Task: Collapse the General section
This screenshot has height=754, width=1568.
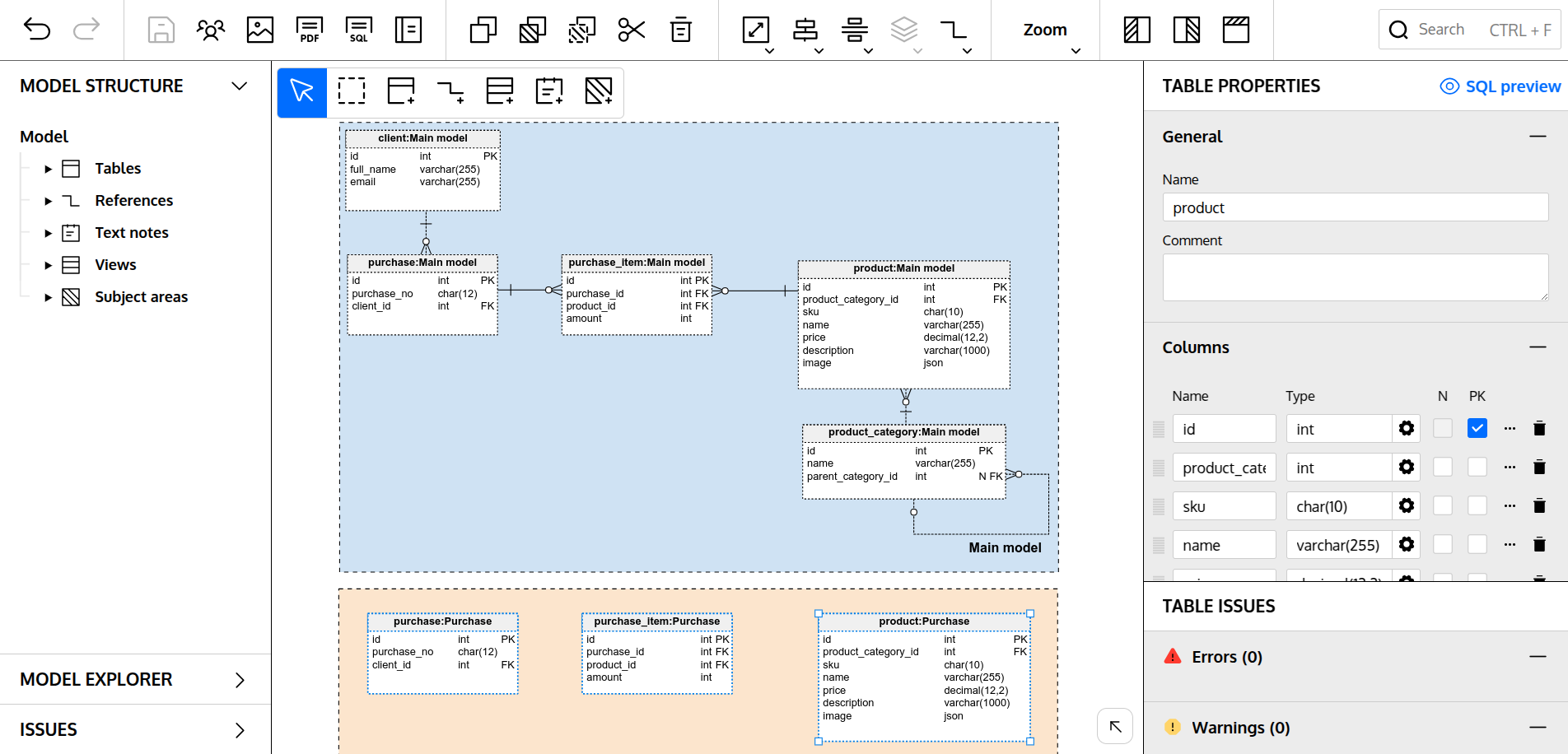Action: pyautogui.click(x=1538, y=136)
